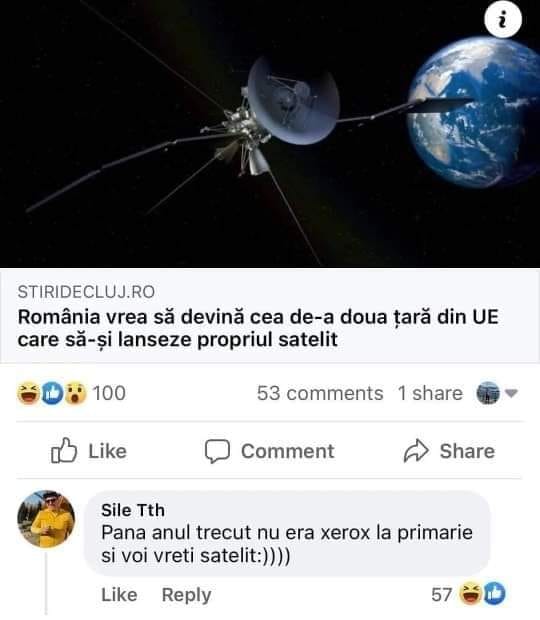Open the satellite article preview image
Screen dimensions: 540x620
(270, 134)
